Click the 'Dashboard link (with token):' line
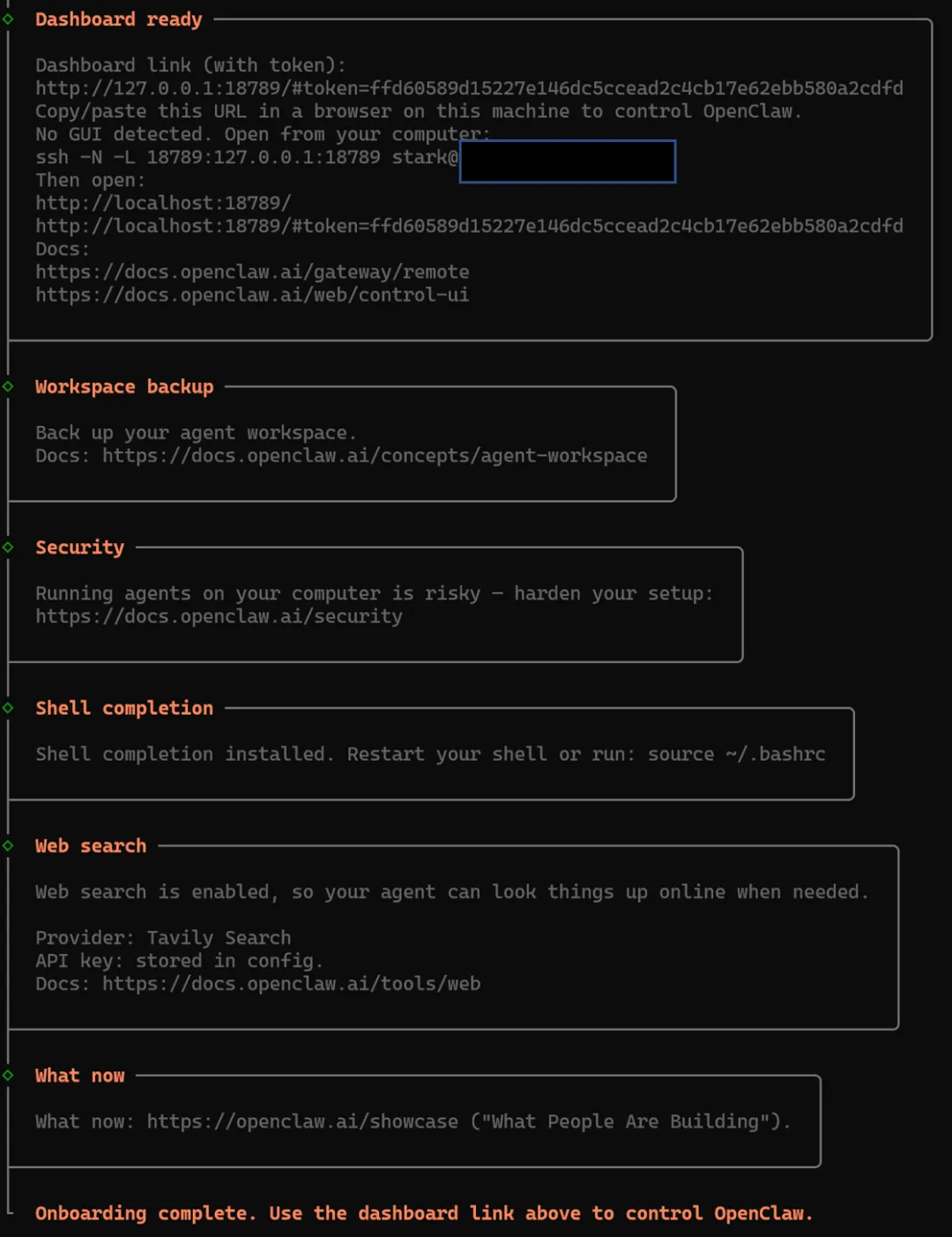 click(x=190, y=65)
